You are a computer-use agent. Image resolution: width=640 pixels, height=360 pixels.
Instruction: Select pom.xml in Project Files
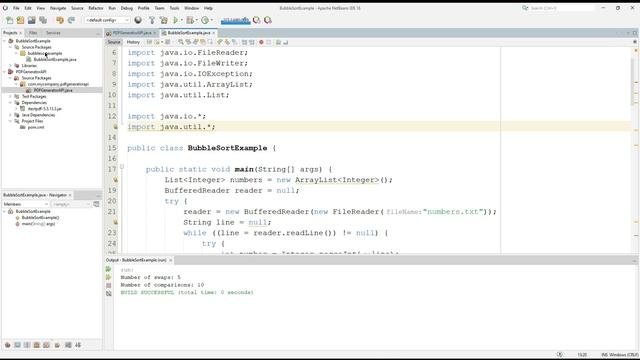point(36,127)
